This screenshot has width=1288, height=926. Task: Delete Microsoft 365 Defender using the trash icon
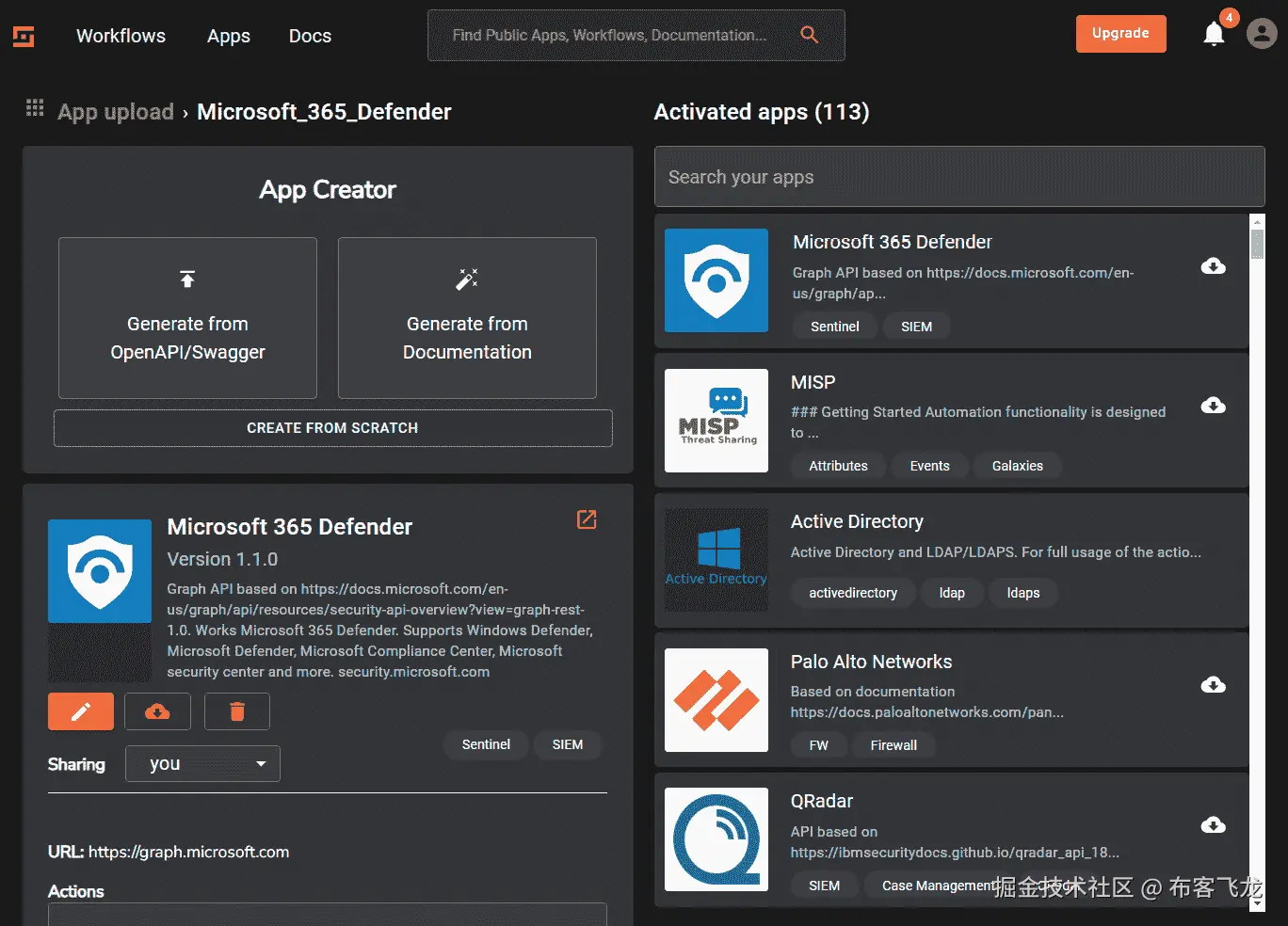click(x=236, y=711)
